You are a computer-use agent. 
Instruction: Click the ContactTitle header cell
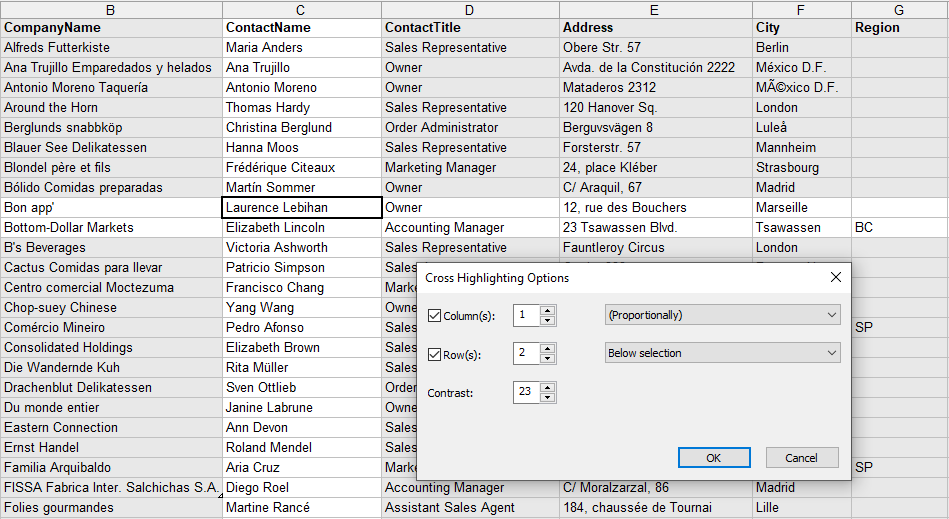pos(469,28)
